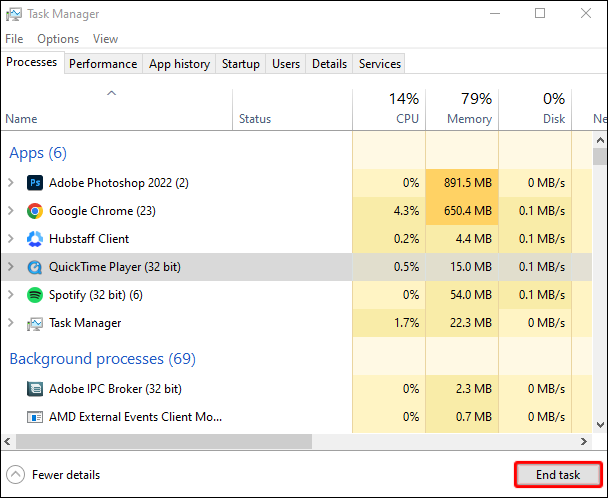Viewport: 608px width, 498px height.
Task: Open the Options menu
Action: [x=58, y=39]
